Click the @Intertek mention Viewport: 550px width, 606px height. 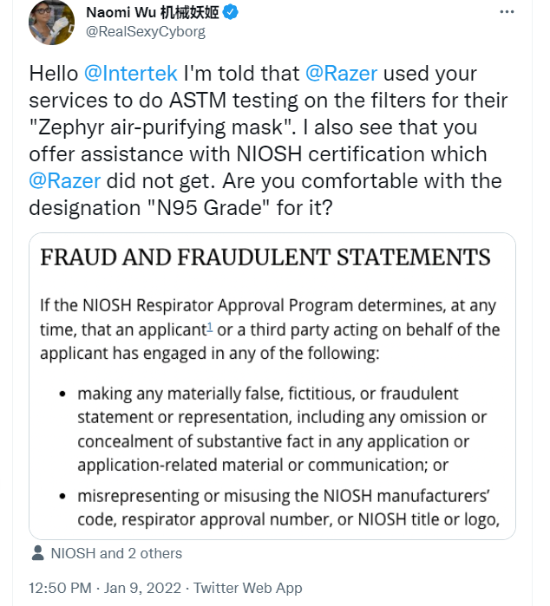tap(131, 73)
